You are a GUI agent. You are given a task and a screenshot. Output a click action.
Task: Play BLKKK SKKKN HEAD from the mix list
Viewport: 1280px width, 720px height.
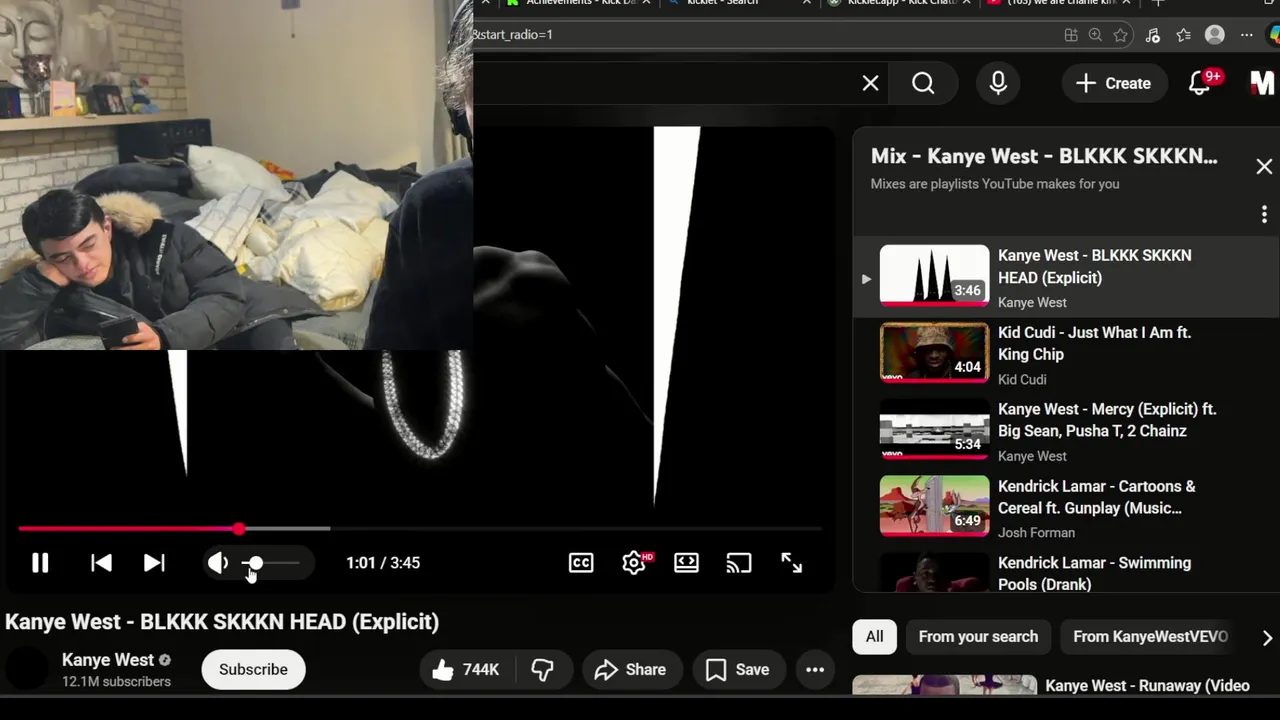point(1065,278)
